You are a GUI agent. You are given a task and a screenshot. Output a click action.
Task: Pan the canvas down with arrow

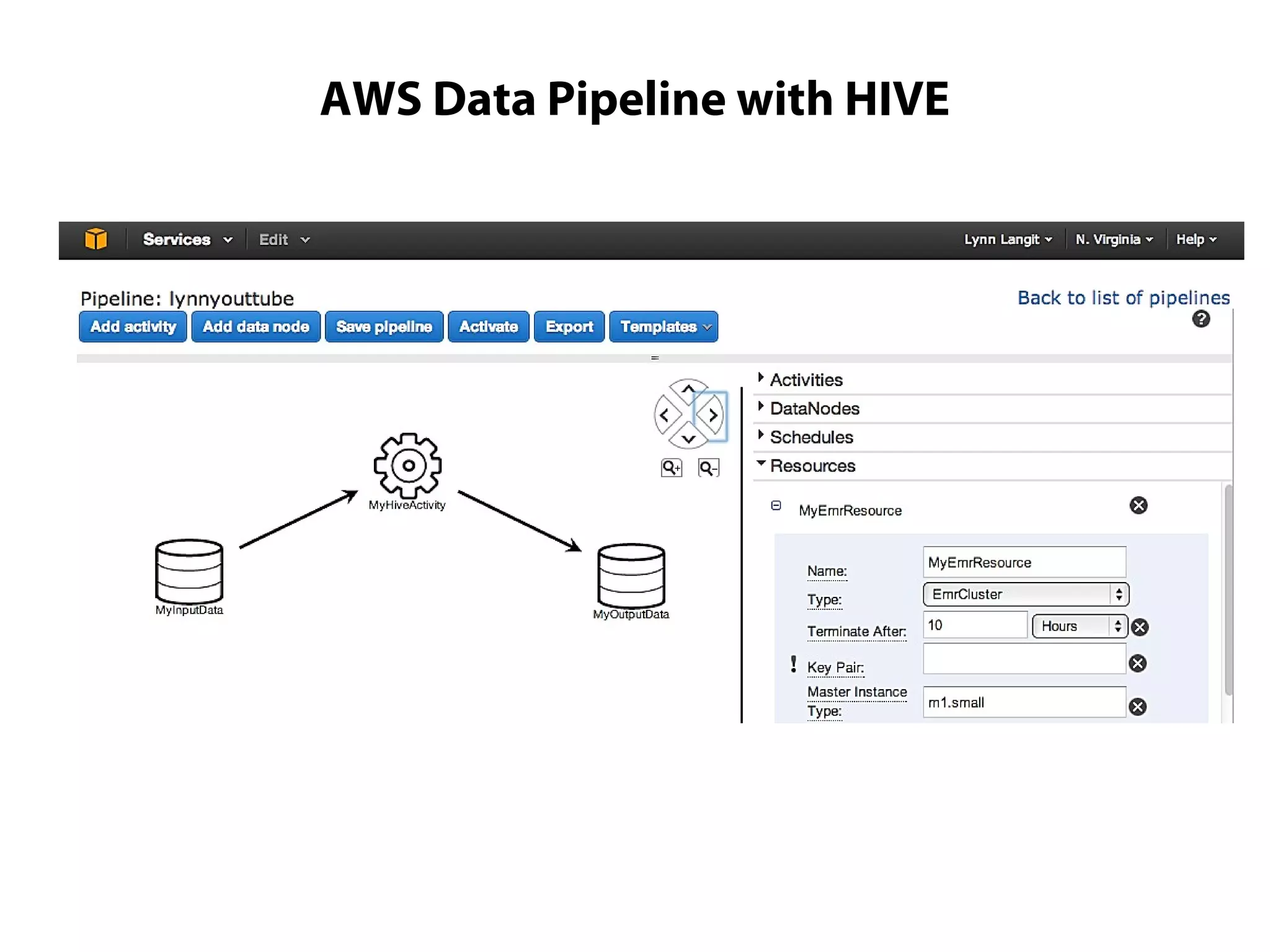point(688,438)
